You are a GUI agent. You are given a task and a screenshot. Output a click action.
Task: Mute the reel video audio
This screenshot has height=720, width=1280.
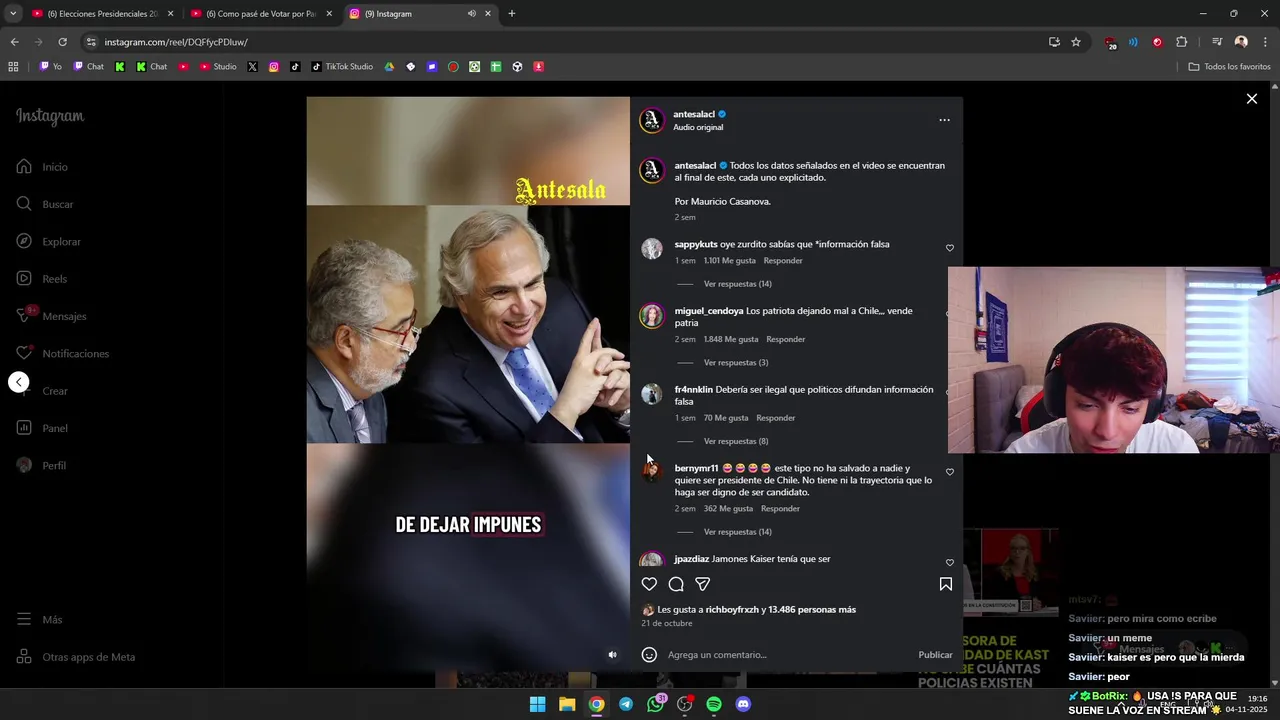click(613, 655)
